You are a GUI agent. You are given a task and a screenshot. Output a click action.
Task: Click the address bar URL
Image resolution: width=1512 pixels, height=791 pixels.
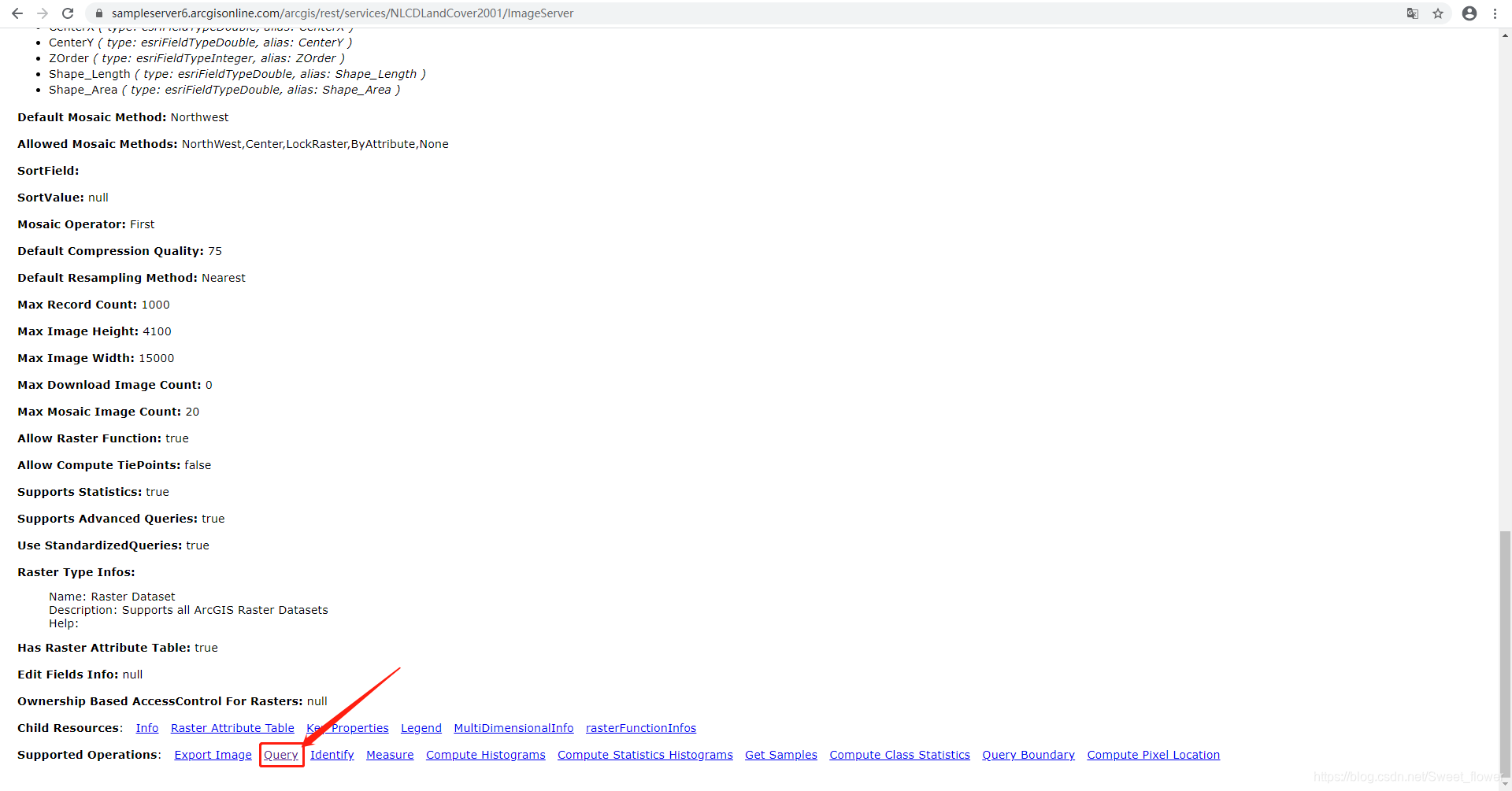point(343,13)
